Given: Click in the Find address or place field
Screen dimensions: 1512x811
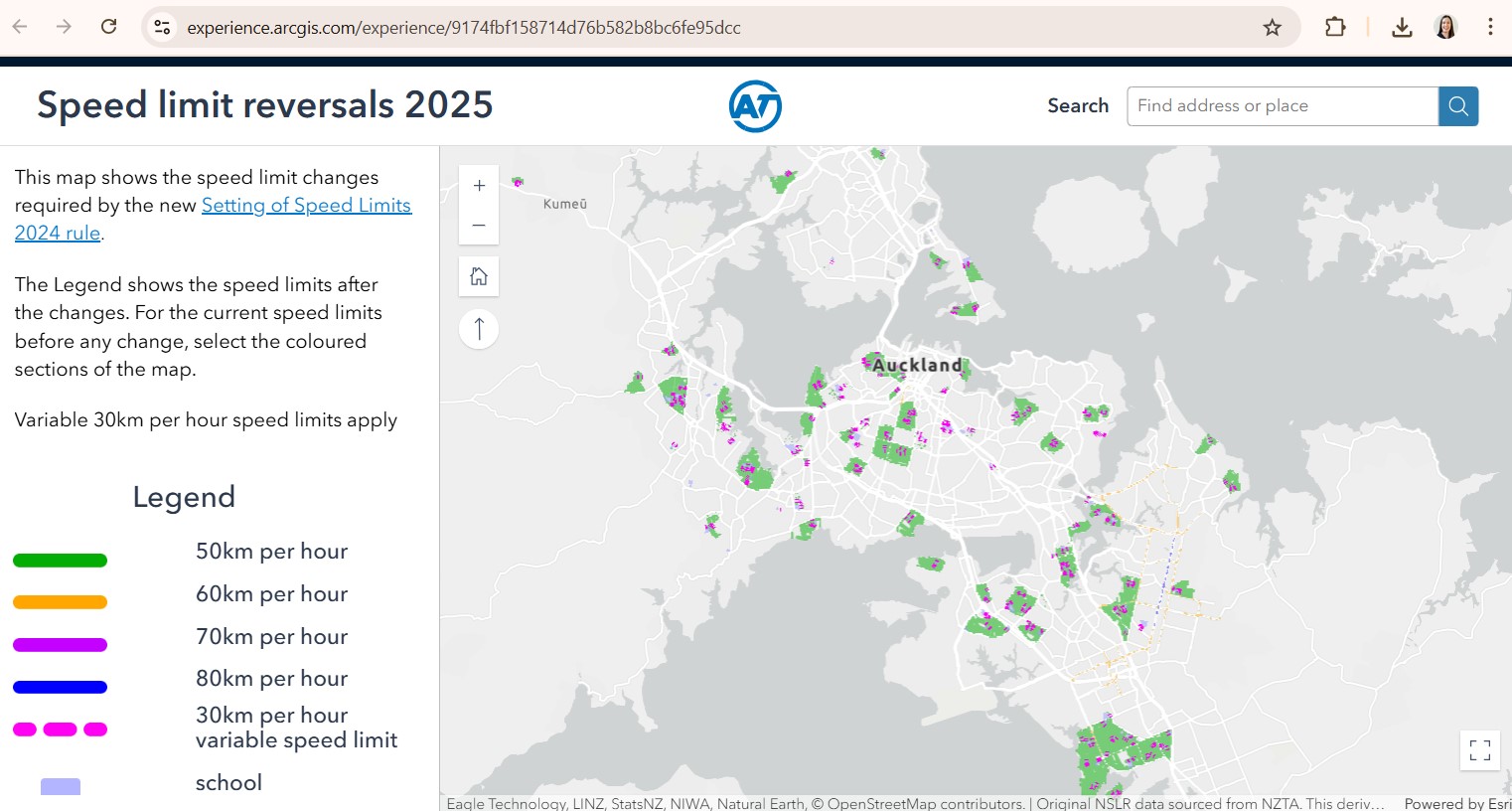Looking at the screenshot, I should (x=1282, y=106).
